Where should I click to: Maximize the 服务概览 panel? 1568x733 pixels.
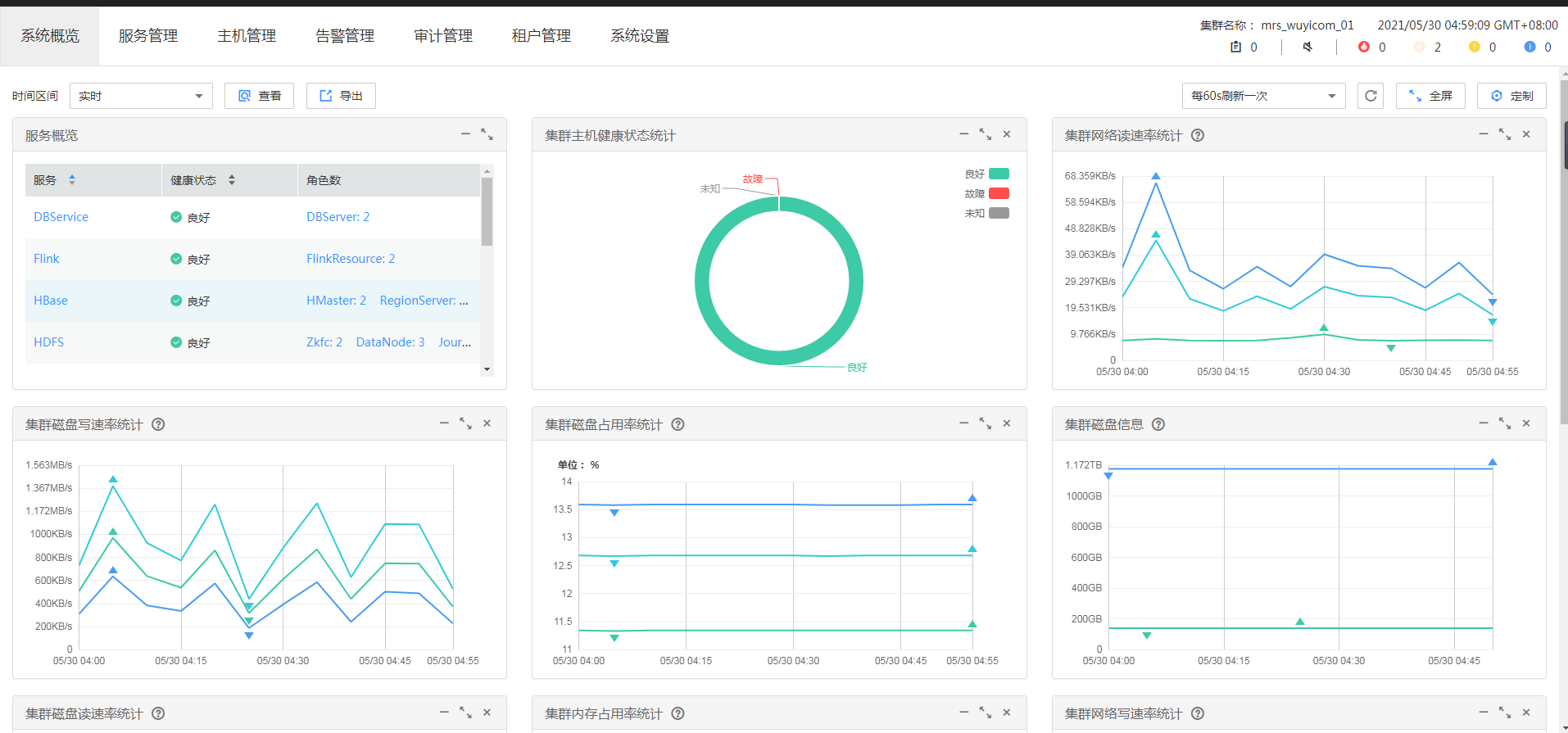(x=487, y=134)
